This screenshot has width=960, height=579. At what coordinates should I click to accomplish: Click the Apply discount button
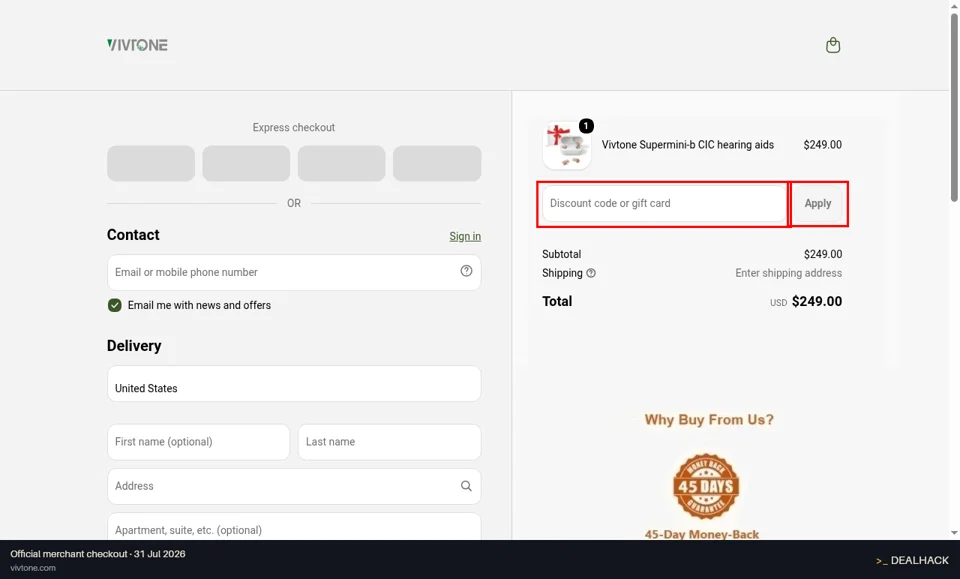click(818, 203)
